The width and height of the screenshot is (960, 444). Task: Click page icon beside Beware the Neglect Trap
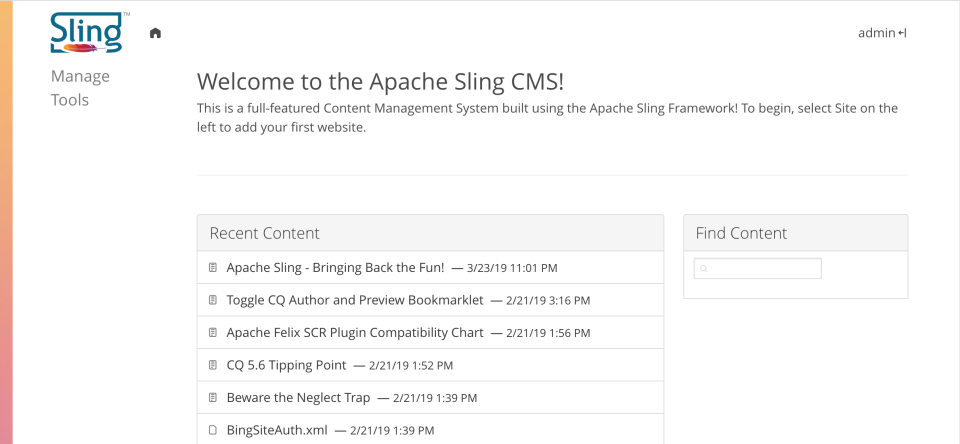[212, 398]
